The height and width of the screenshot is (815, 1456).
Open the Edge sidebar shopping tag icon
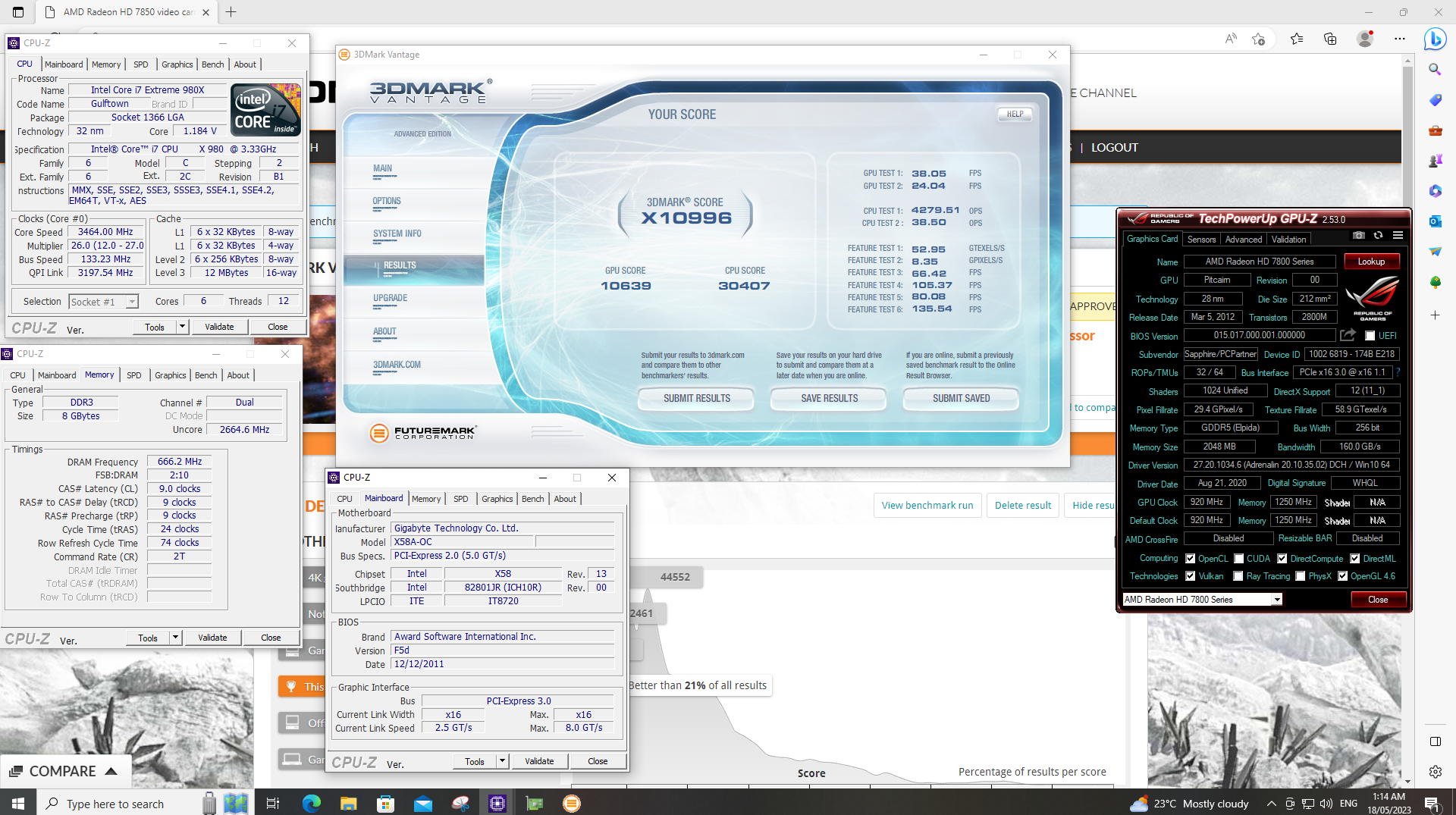tap(1435, 100)
